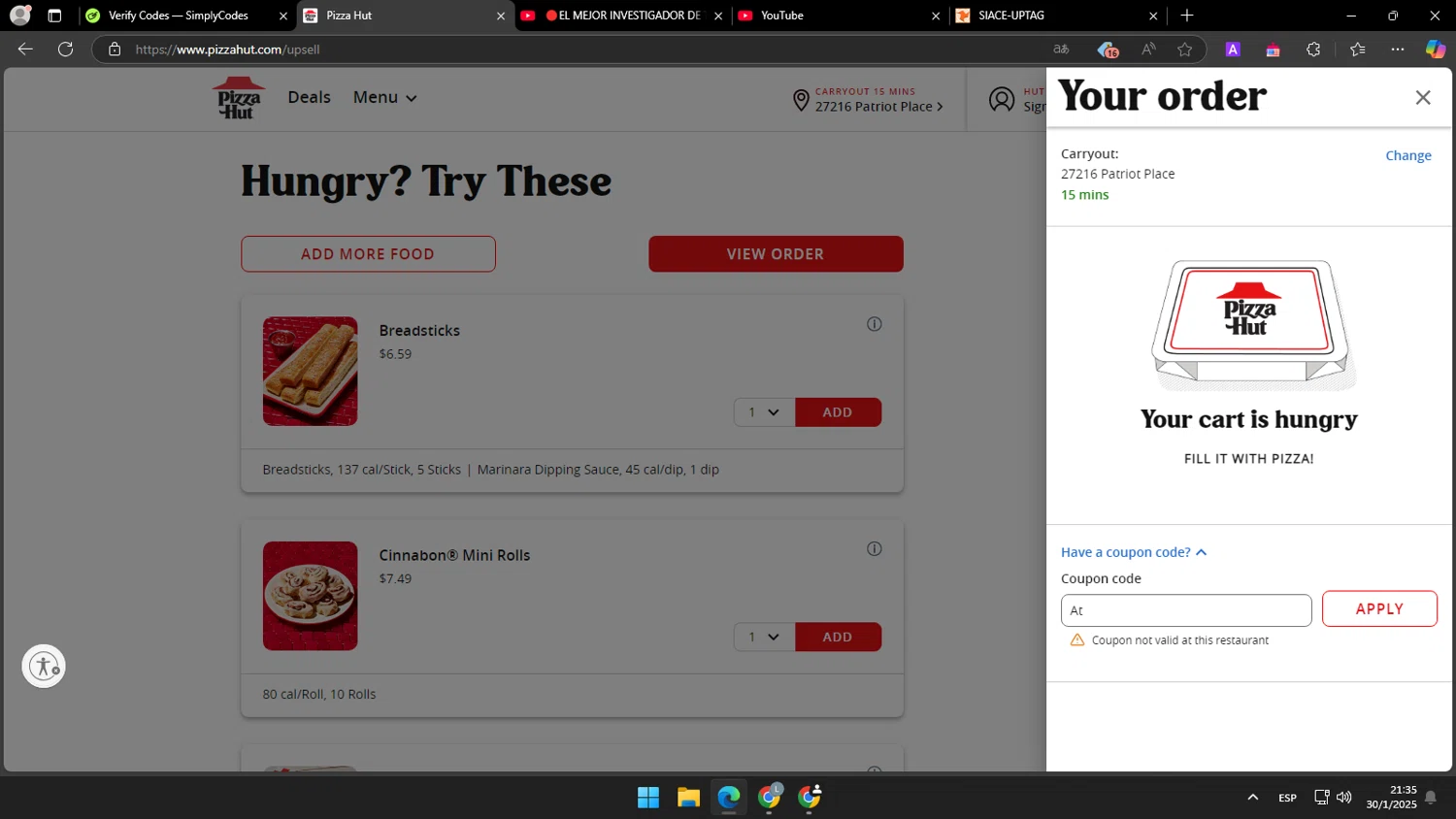Click Breadsticks item title

coord(419,331)
